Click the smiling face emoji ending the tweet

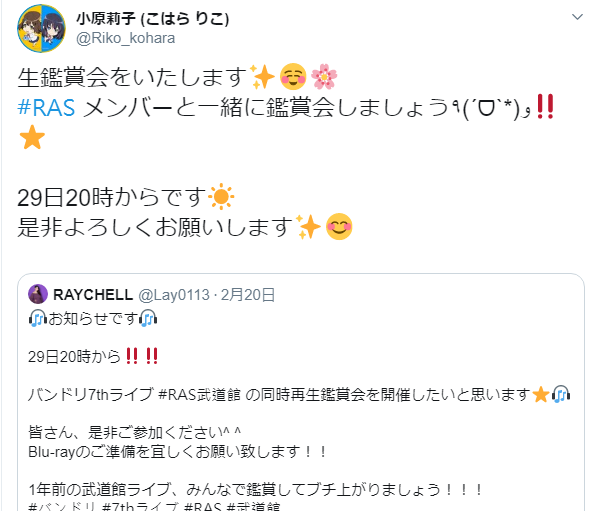(339, 227)
